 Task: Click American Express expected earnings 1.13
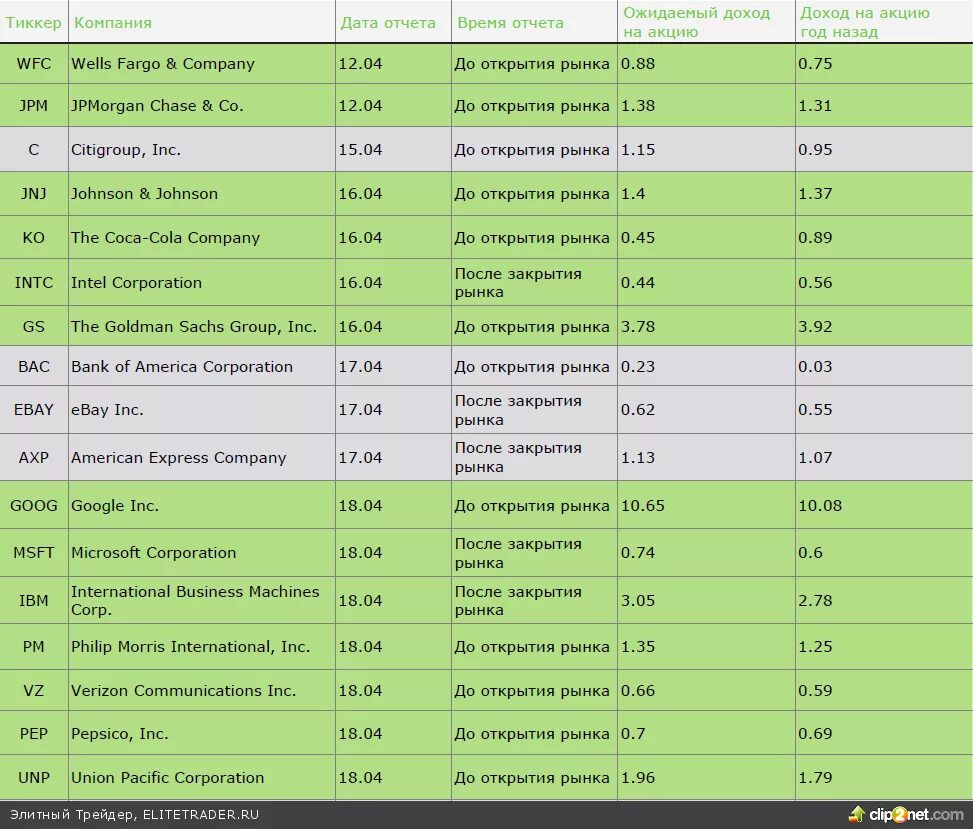click(637, 457)
